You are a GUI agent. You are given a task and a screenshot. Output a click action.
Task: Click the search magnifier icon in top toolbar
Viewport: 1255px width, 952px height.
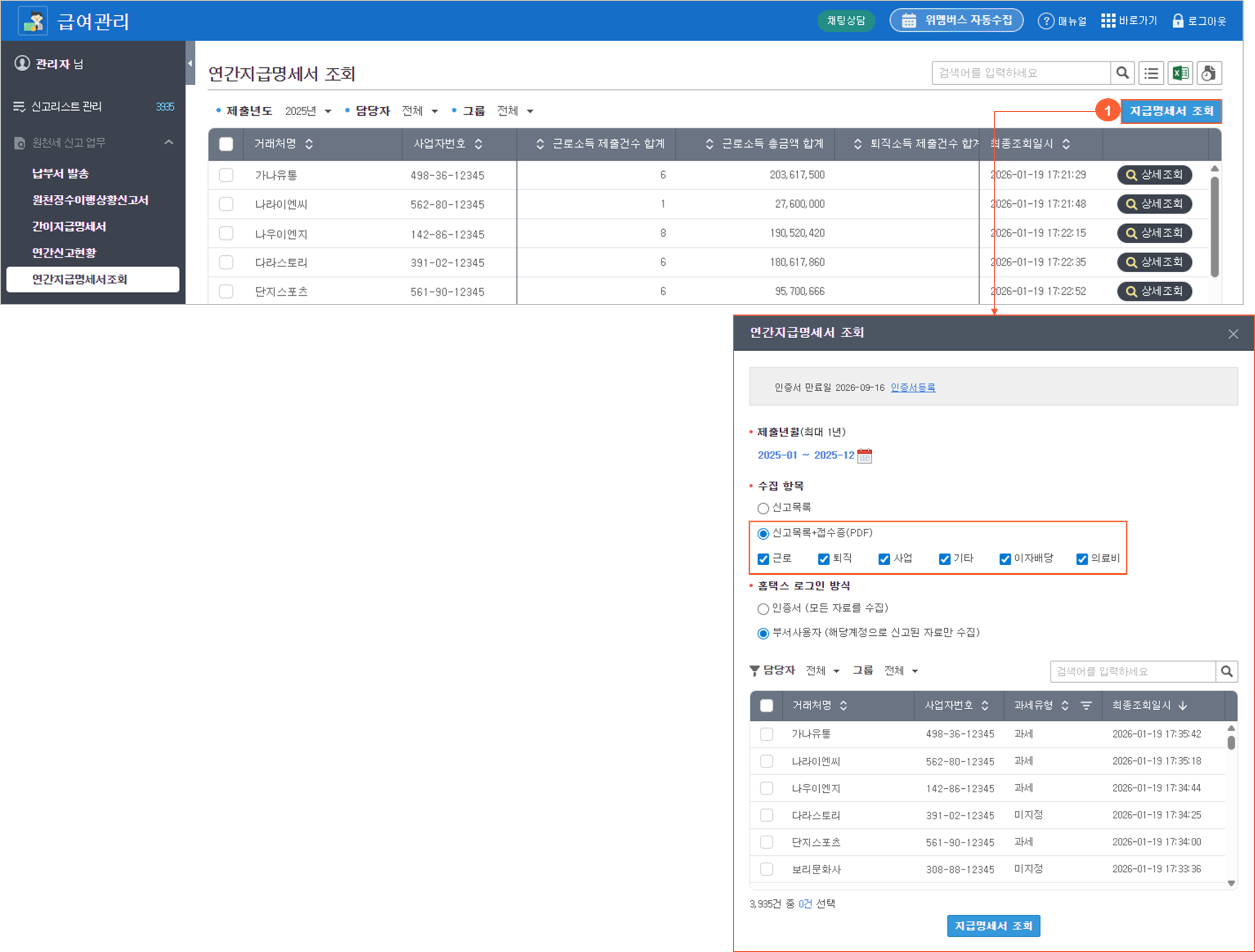click(x=1122, y=73)
